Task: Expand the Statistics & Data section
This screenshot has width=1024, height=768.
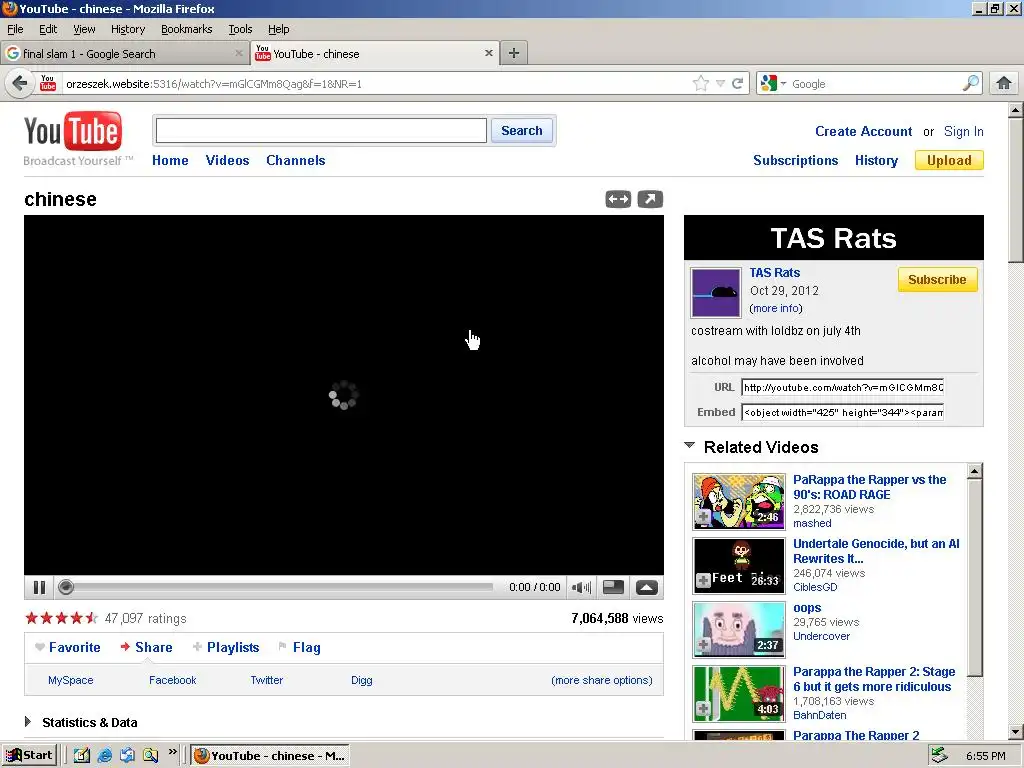Action: pos(27,722)
